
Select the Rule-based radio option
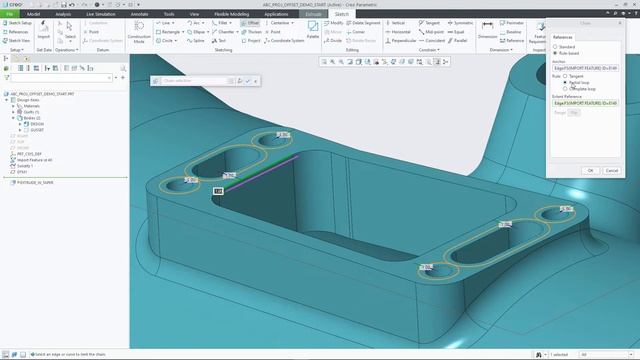(x=555, y=53)
